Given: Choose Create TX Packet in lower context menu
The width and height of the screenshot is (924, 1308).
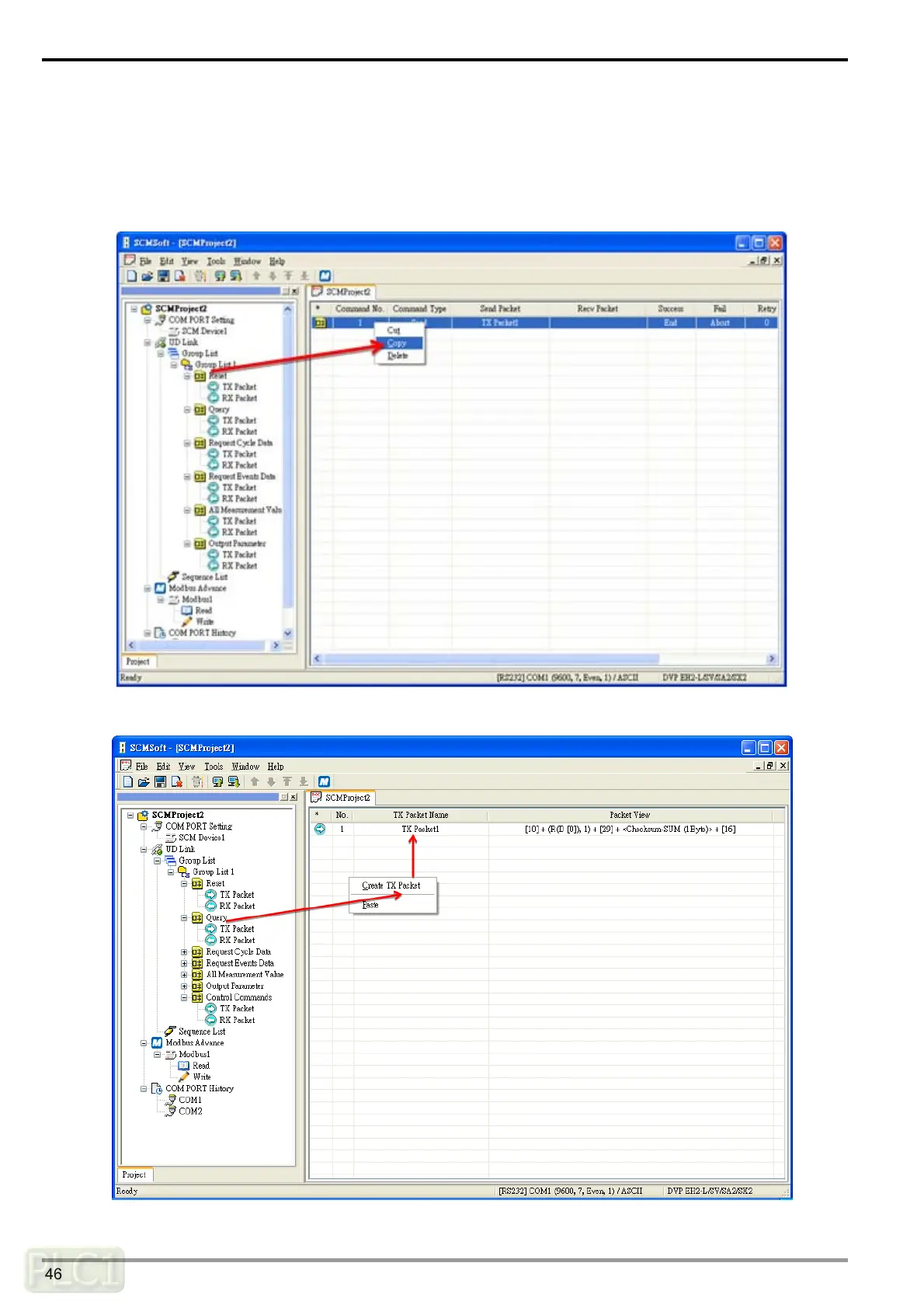Looking at the screenshot, I should (391, 885).
